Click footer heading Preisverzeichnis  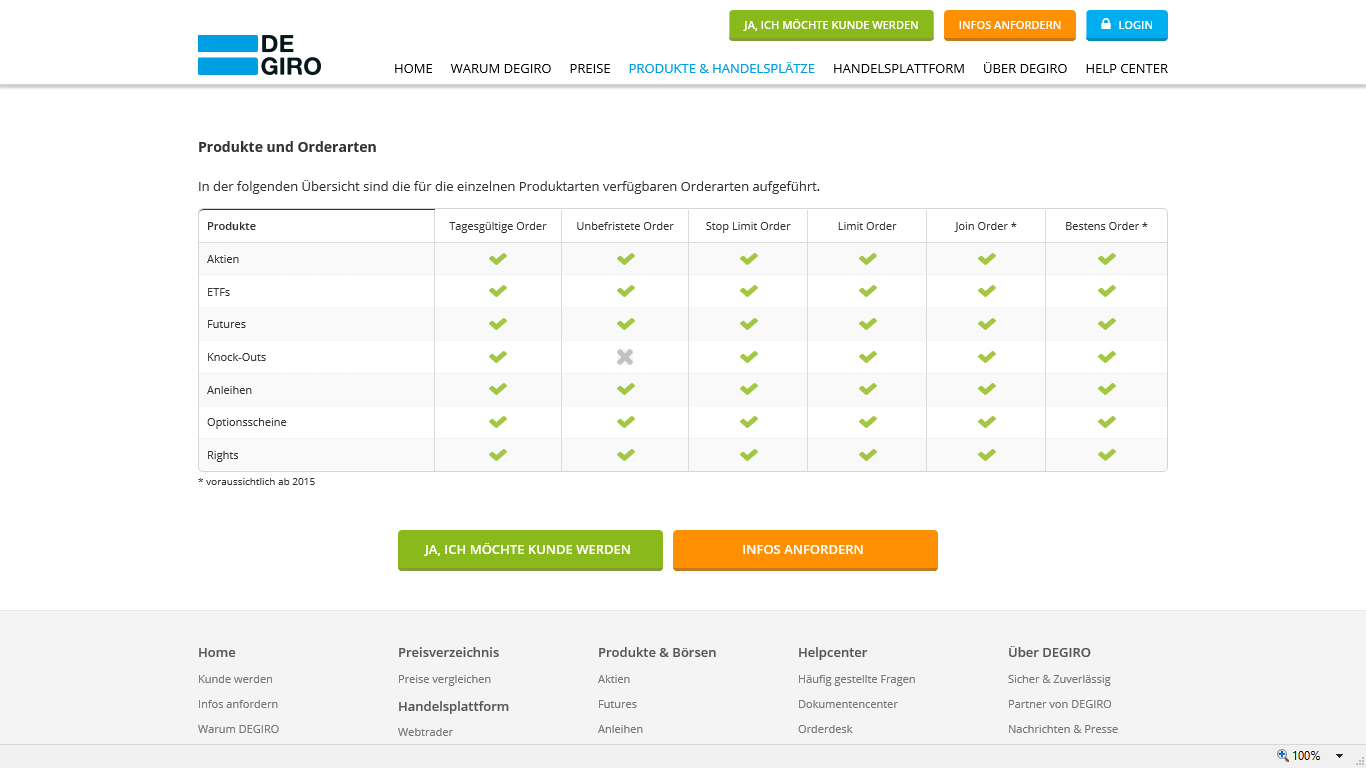pos(448,652)
